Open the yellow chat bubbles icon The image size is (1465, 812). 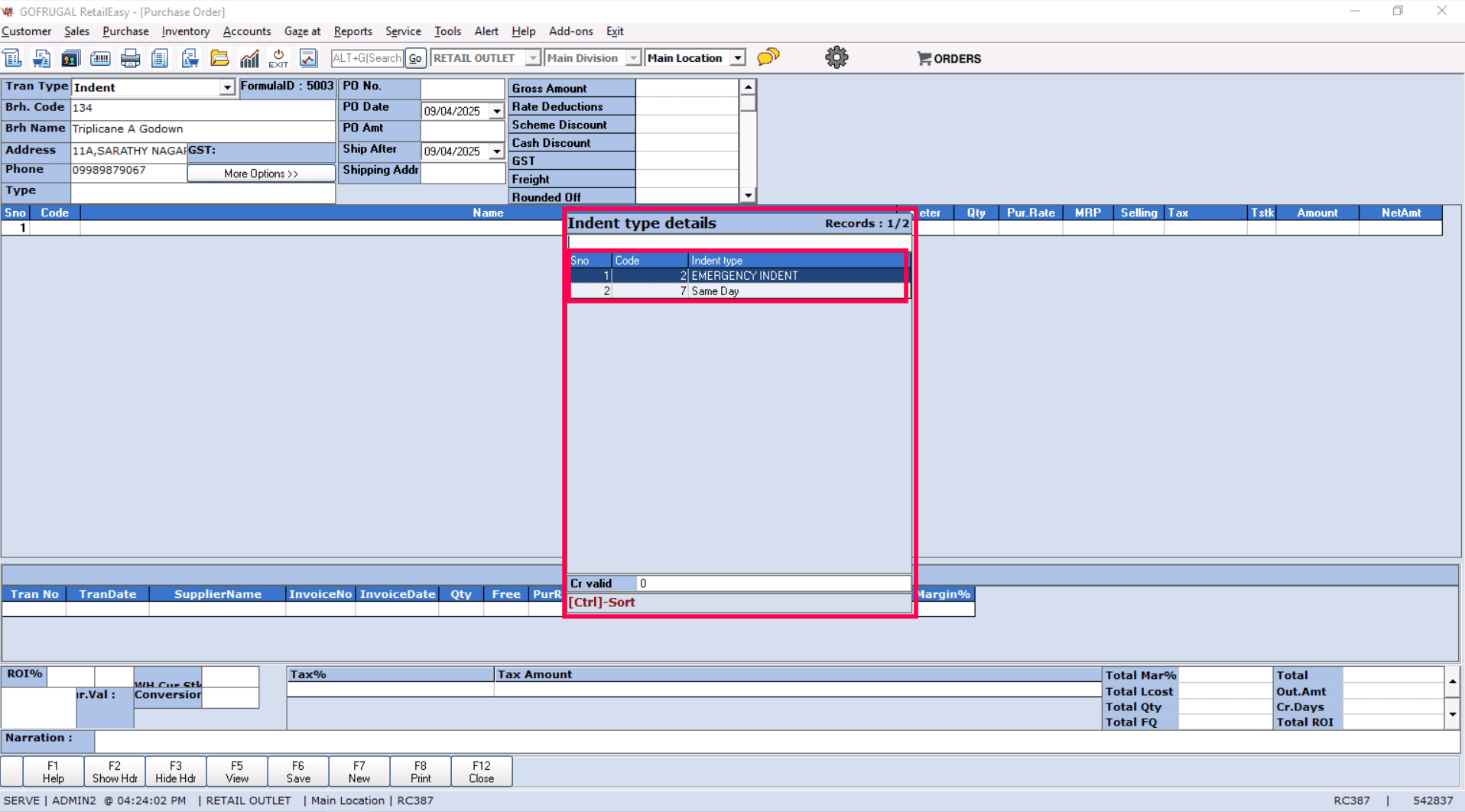click(x=768, y=57)
